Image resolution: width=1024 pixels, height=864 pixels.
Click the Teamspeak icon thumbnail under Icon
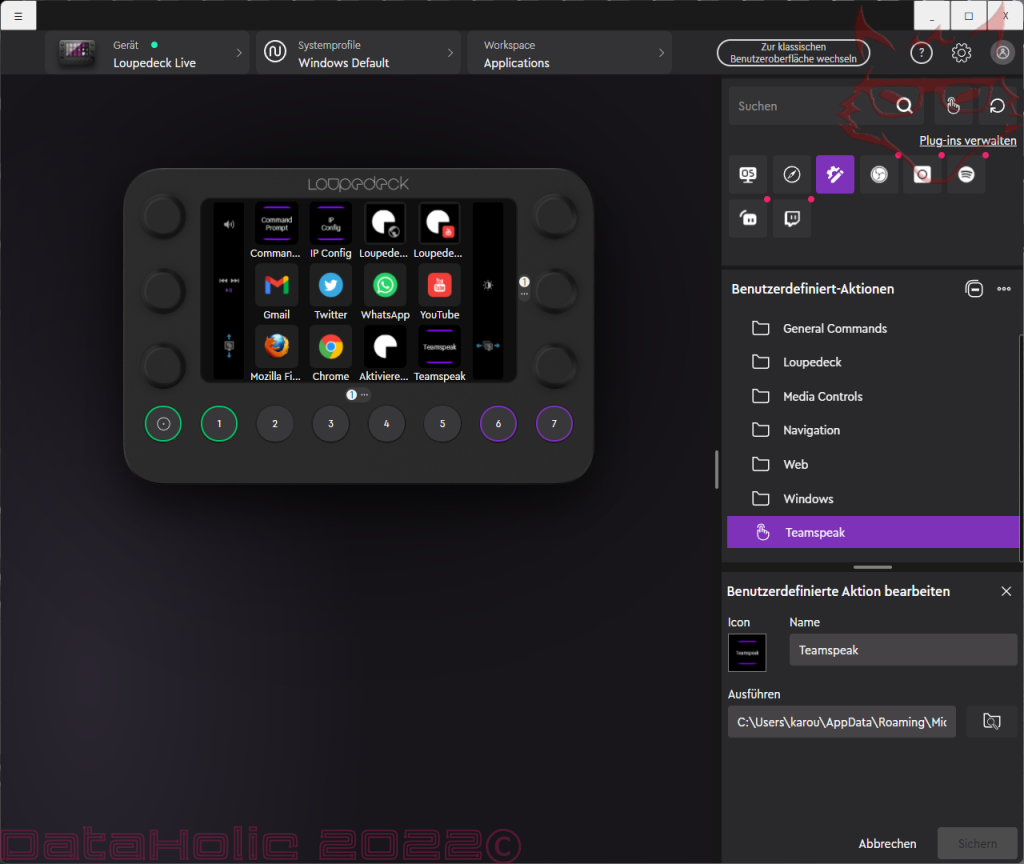747,652
